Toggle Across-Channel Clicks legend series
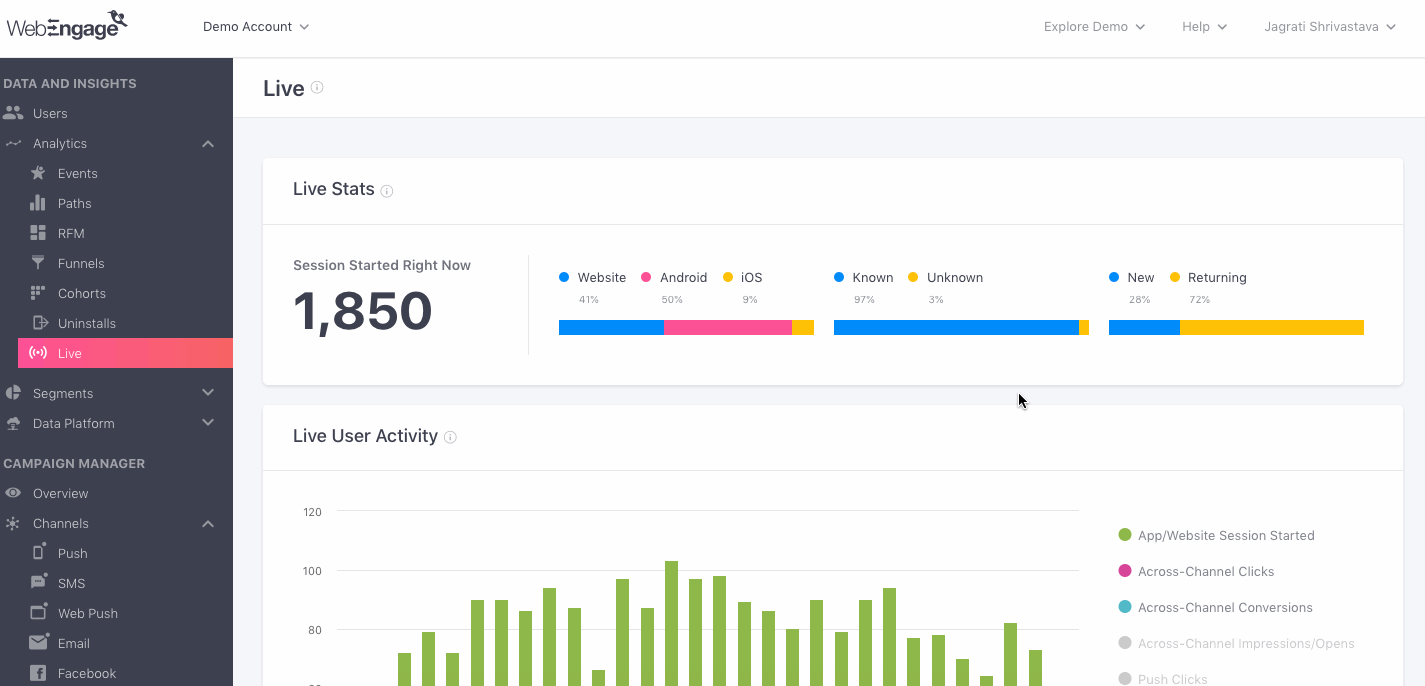The height and width of the screenshot is (686, 1425). (1196, 571)
